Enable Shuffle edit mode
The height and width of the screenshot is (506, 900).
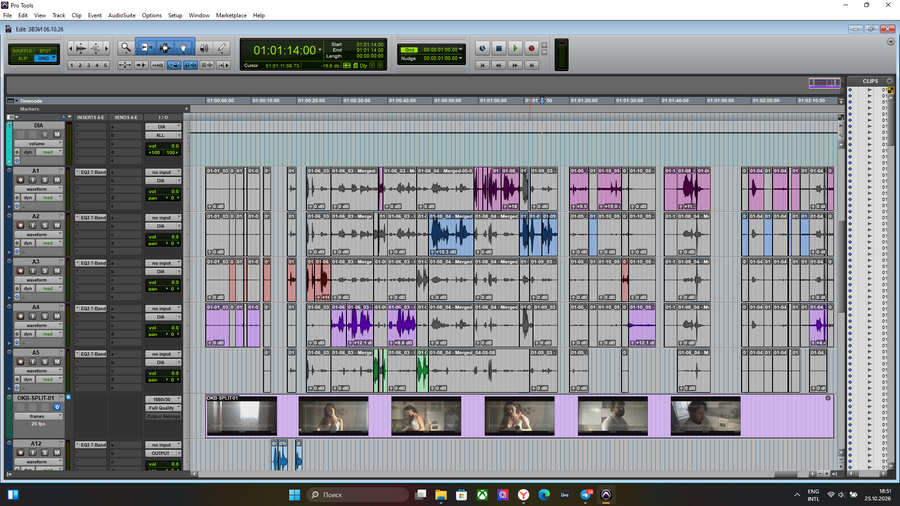[x=22, y=50]
